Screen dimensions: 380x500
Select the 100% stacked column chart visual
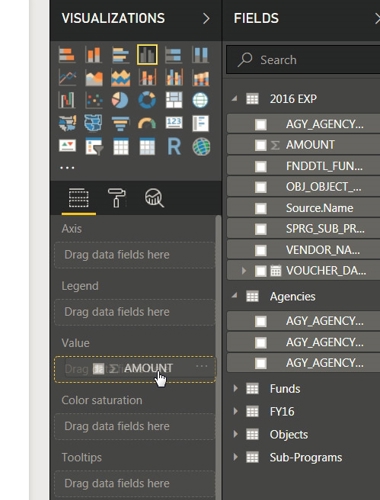[x=200, y=55]
